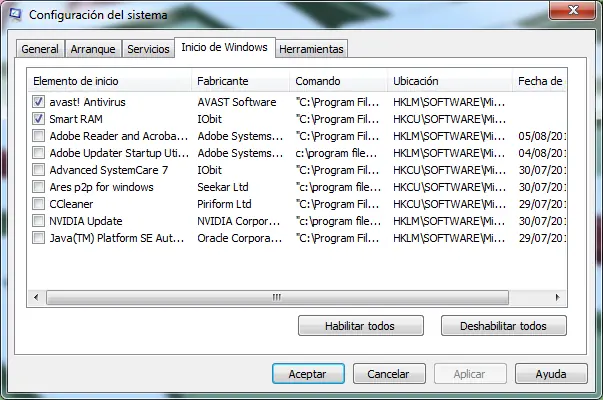
Task: Check the Advanced SystemCare 7 box
Action: click(x=38, y=170)
